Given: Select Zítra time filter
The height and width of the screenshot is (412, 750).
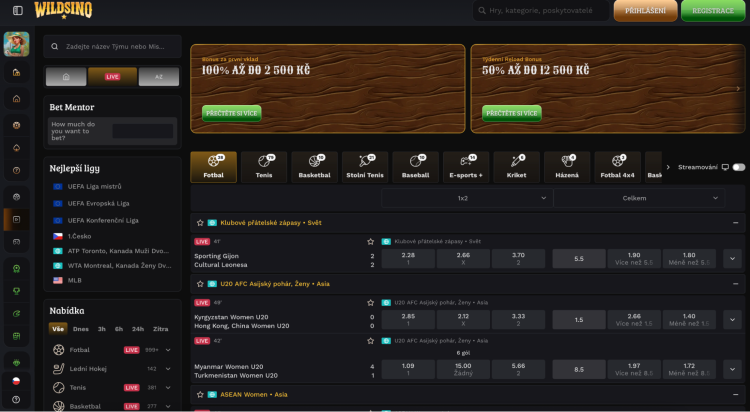Looking at the screenshot, I should coord(160,329).
